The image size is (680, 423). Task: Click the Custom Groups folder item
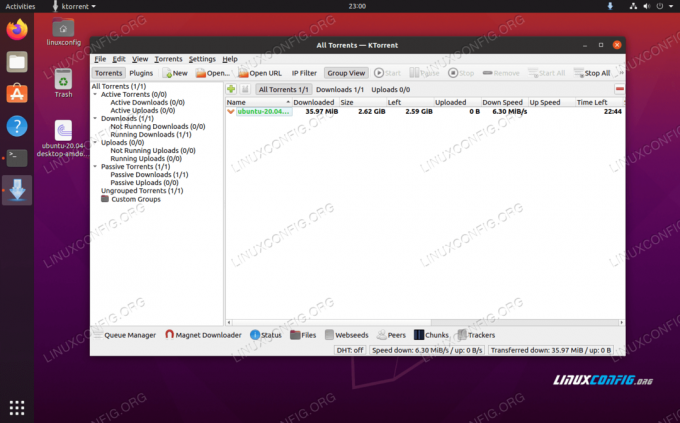point(131,199)
